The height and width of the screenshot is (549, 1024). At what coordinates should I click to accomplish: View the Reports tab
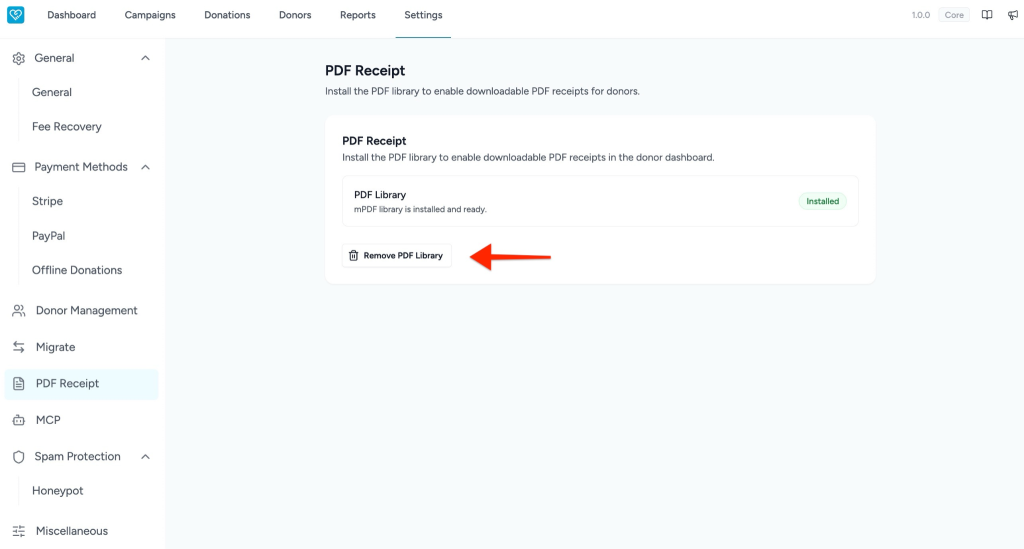click(358, 15)
